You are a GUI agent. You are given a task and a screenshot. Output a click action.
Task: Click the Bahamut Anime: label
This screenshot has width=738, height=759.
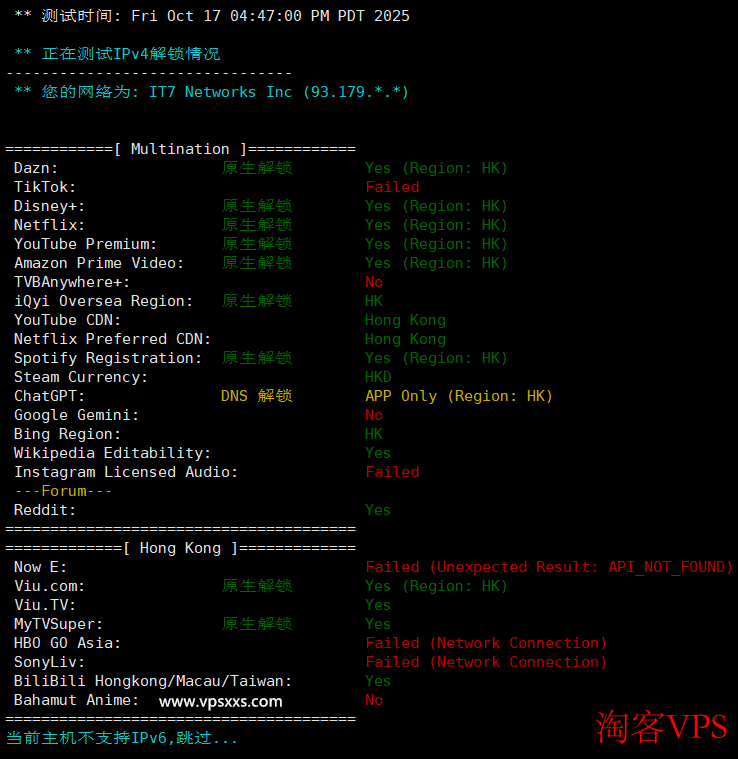point(77,700)
